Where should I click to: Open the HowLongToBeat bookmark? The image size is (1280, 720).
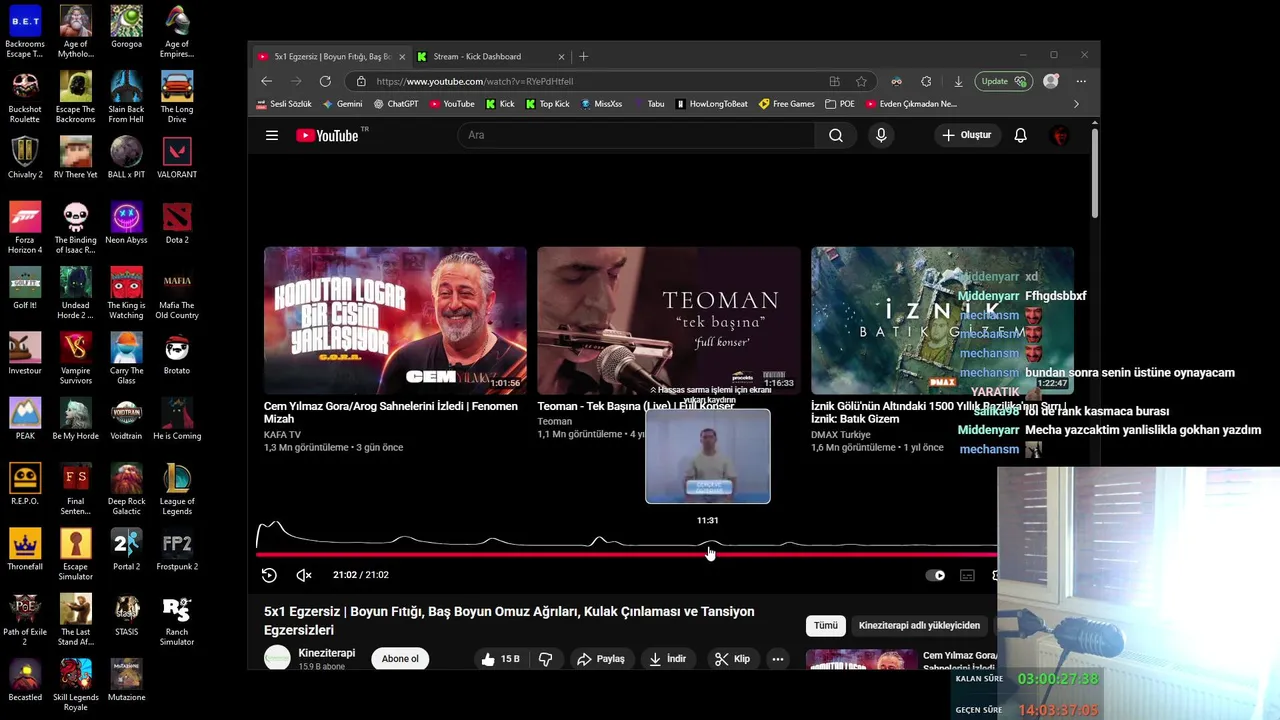click(x=711, y=104)
